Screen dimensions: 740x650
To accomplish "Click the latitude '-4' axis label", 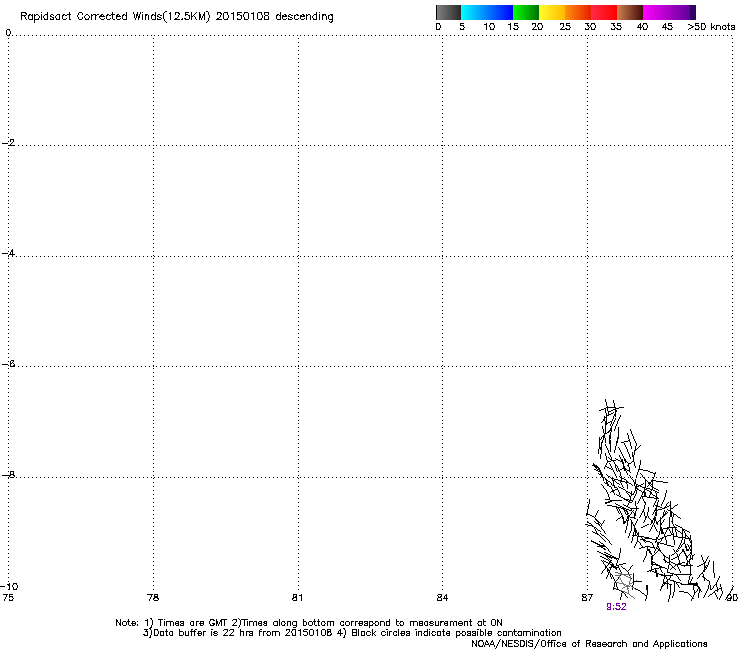I will [x=8, y=253].
